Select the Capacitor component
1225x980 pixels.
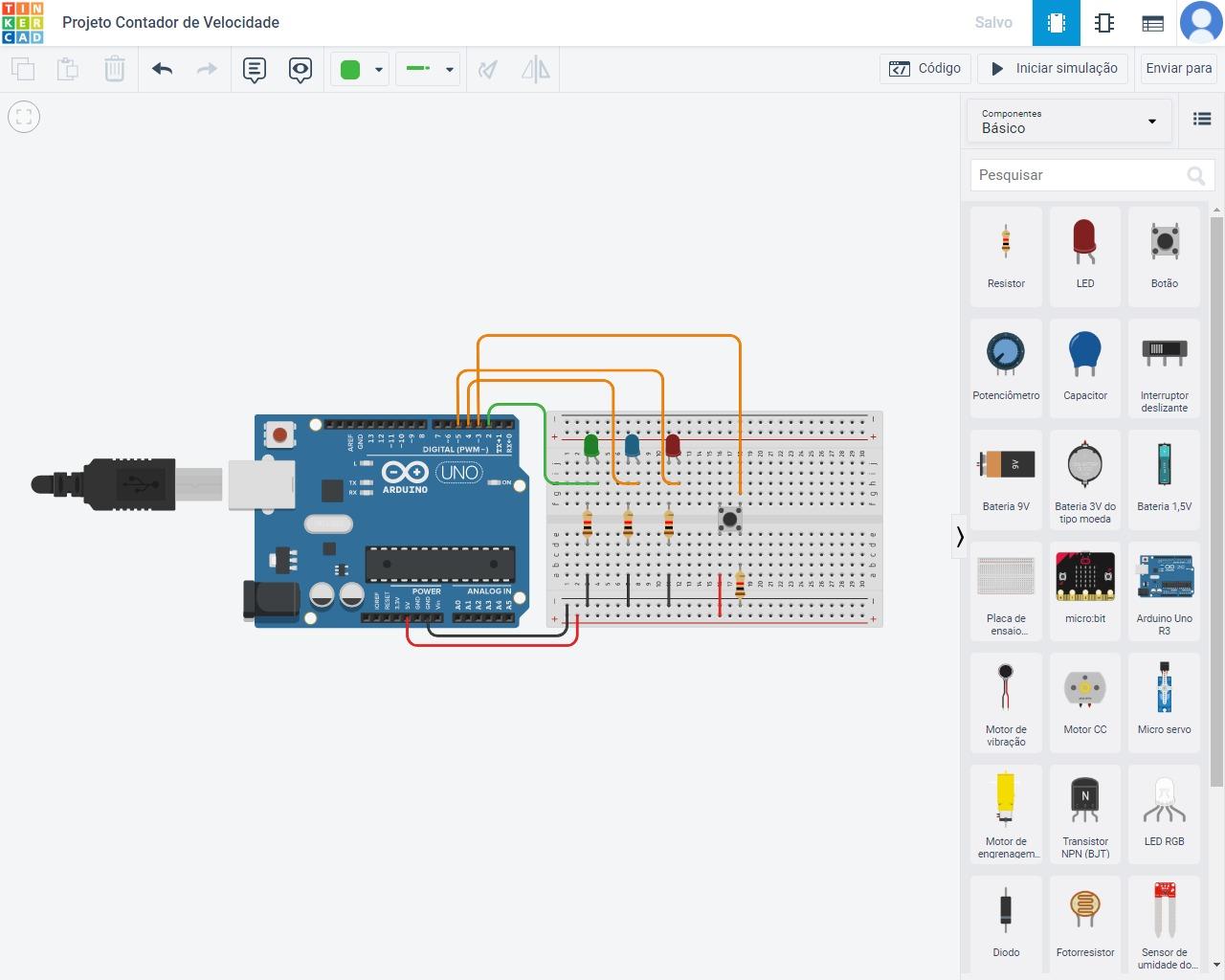pyautogui.click(x=1085, y=367)
